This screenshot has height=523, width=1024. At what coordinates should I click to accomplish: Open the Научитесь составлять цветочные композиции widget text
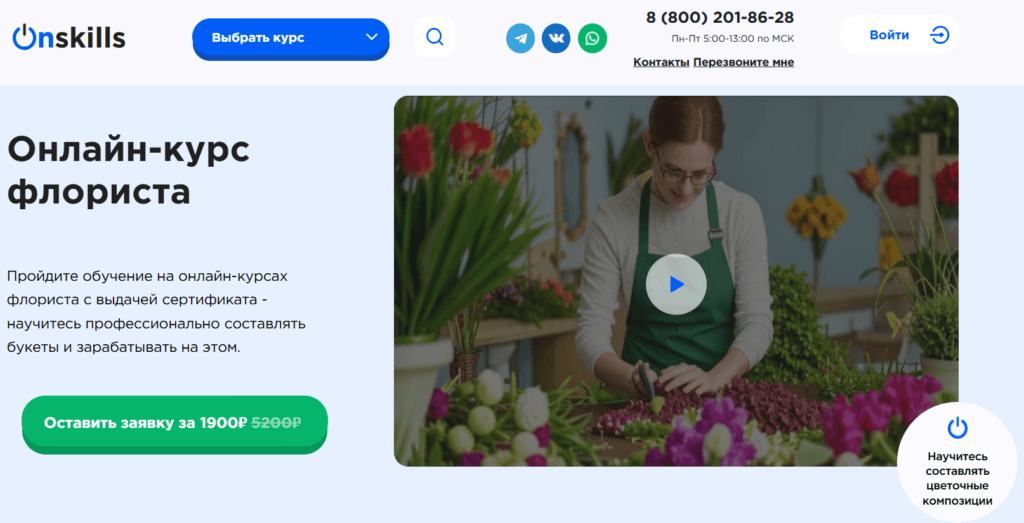point(958,478)
